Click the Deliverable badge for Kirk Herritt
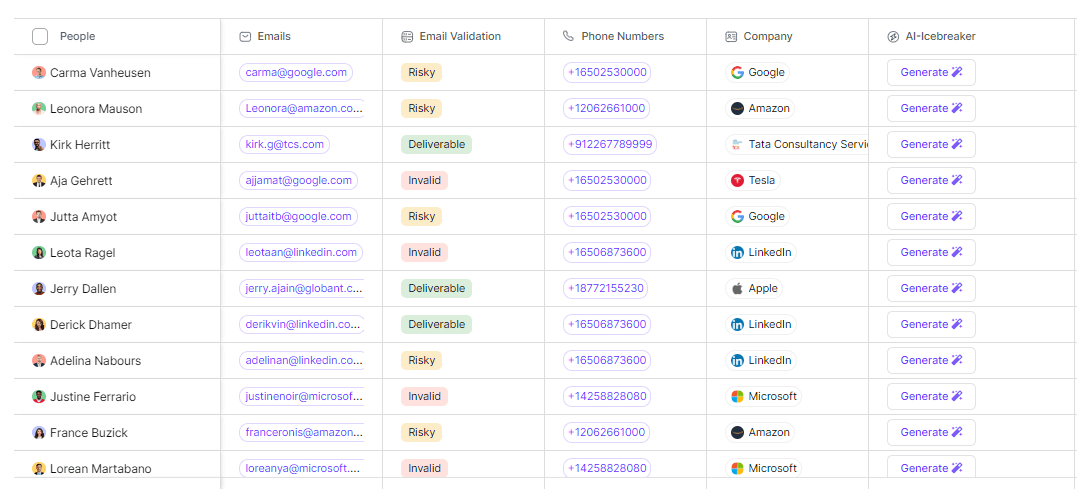Image resolution: width=1077 pixels, height=489 pixels. coord(436,145)
